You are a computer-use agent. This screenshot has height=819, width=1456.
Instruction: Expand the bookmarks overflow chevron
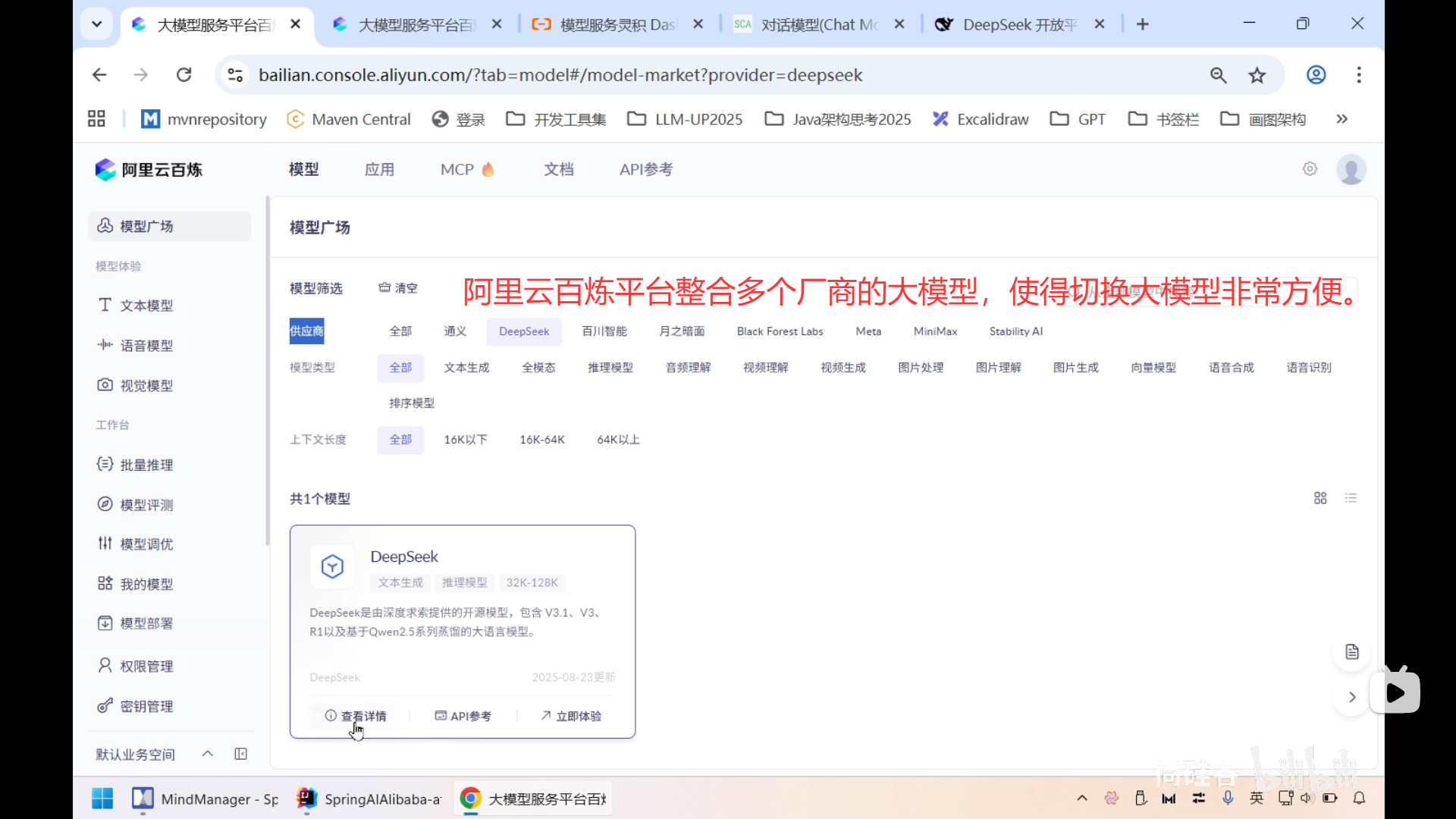(1341, 118)
